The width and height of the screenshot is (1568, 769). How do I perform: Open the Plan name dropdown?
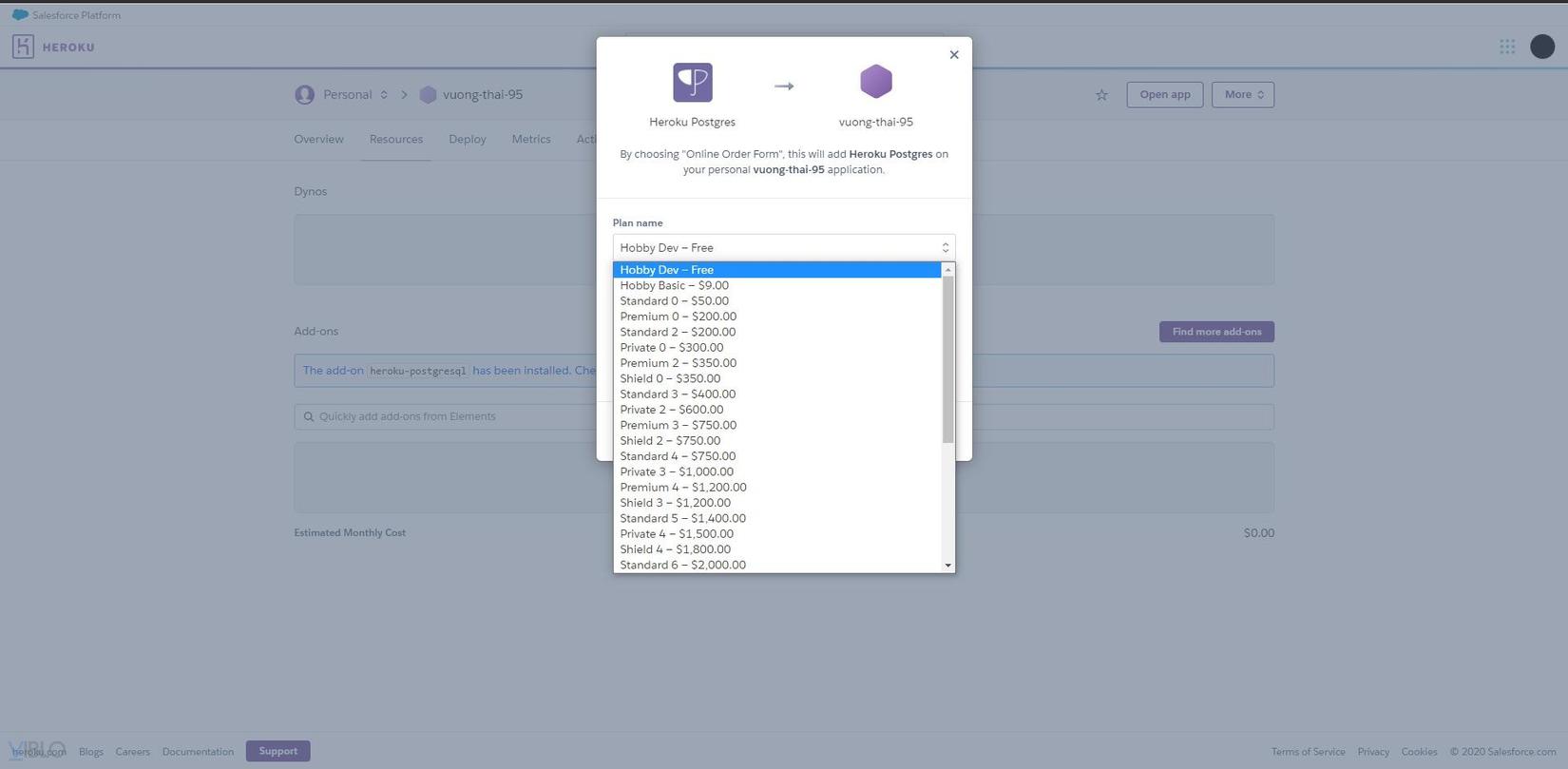[784, 247]
